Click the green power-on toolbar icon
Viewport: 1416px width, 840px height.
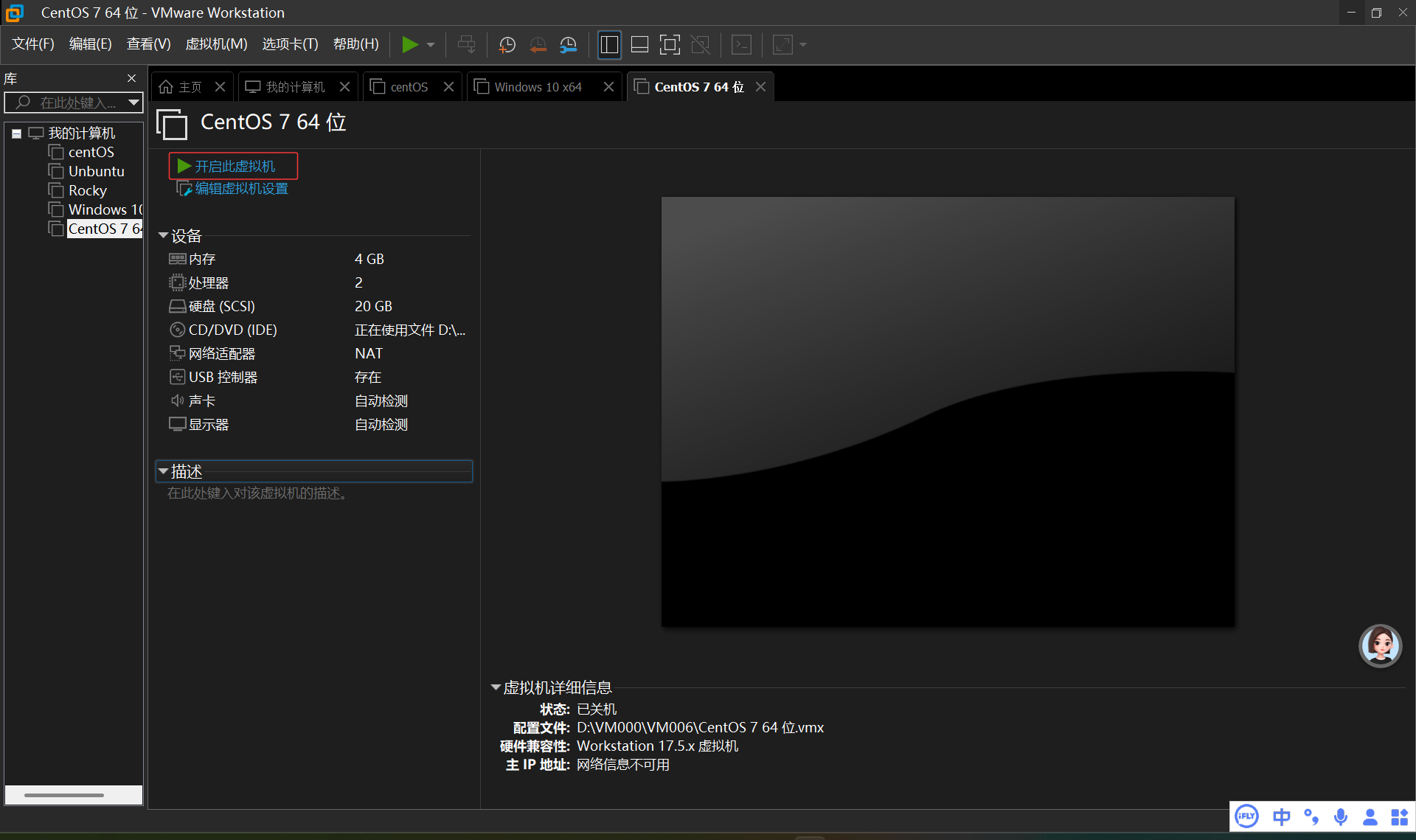coord(409,45)
